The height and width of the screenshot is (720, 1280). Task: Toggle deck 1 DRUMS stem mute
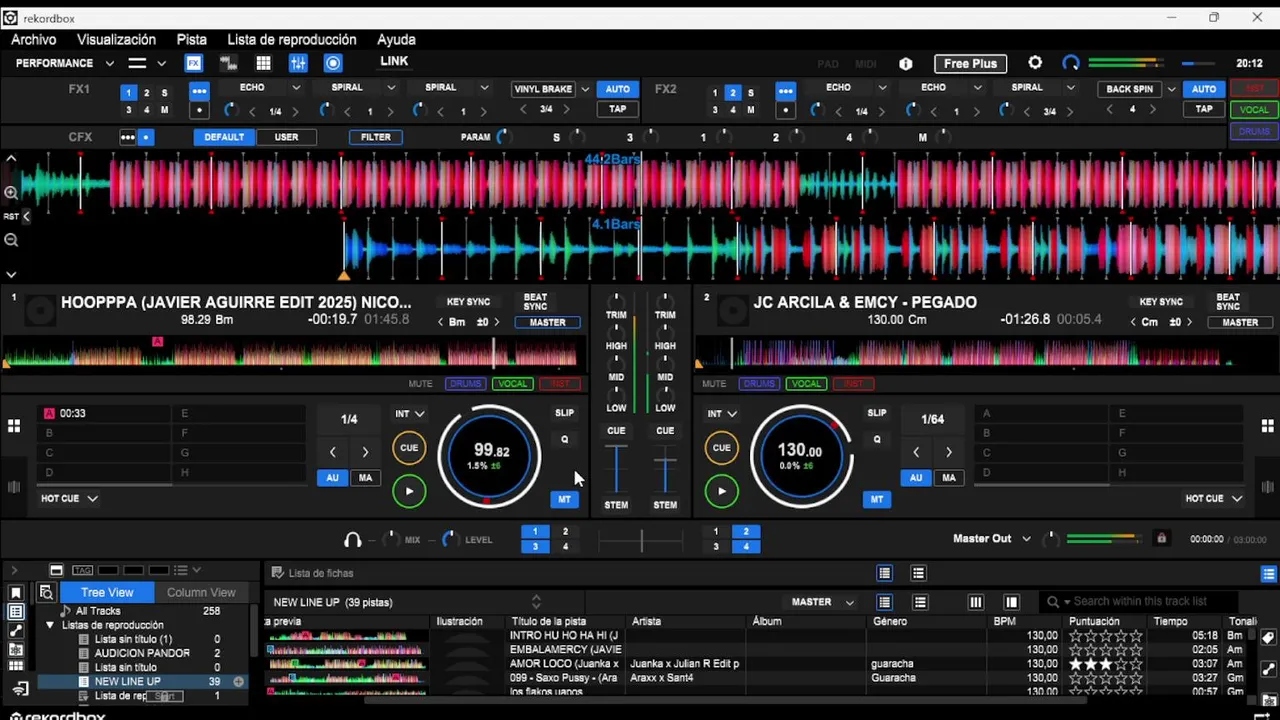pyautogui.click(x=465, y=384)
